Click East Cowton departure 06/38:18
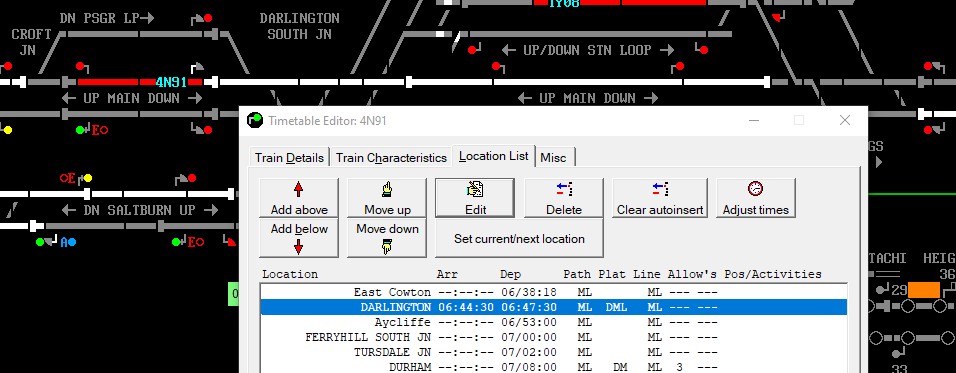956x373 pixels. (x=529, y=293)
